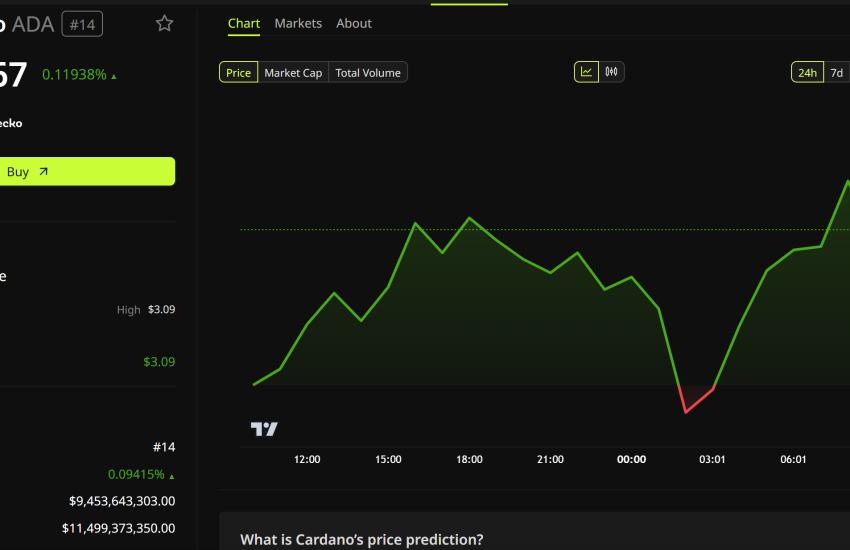Click the $9,453,643,303.00 figure

coord(122,501)
